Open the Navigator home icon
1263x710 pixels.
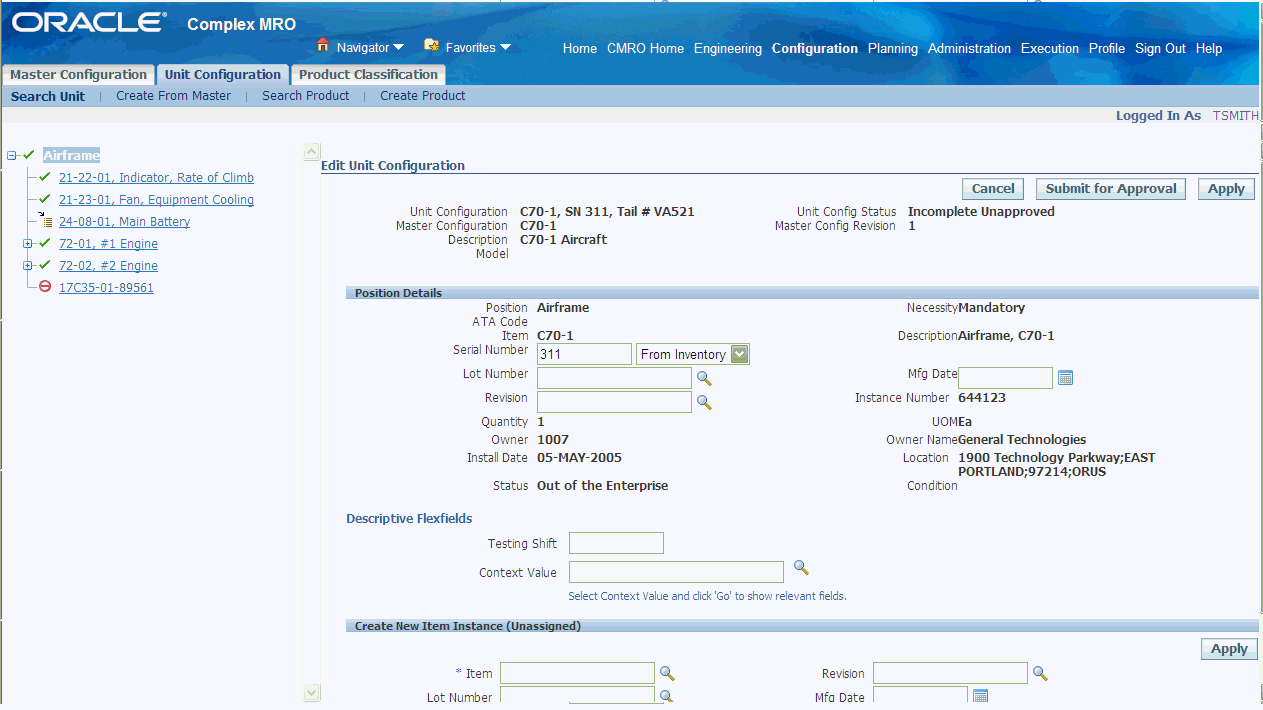[x=323, y=45]
